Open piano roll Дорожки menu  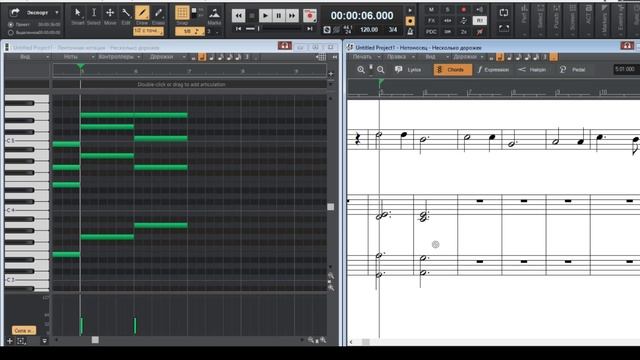coord(162,57)
